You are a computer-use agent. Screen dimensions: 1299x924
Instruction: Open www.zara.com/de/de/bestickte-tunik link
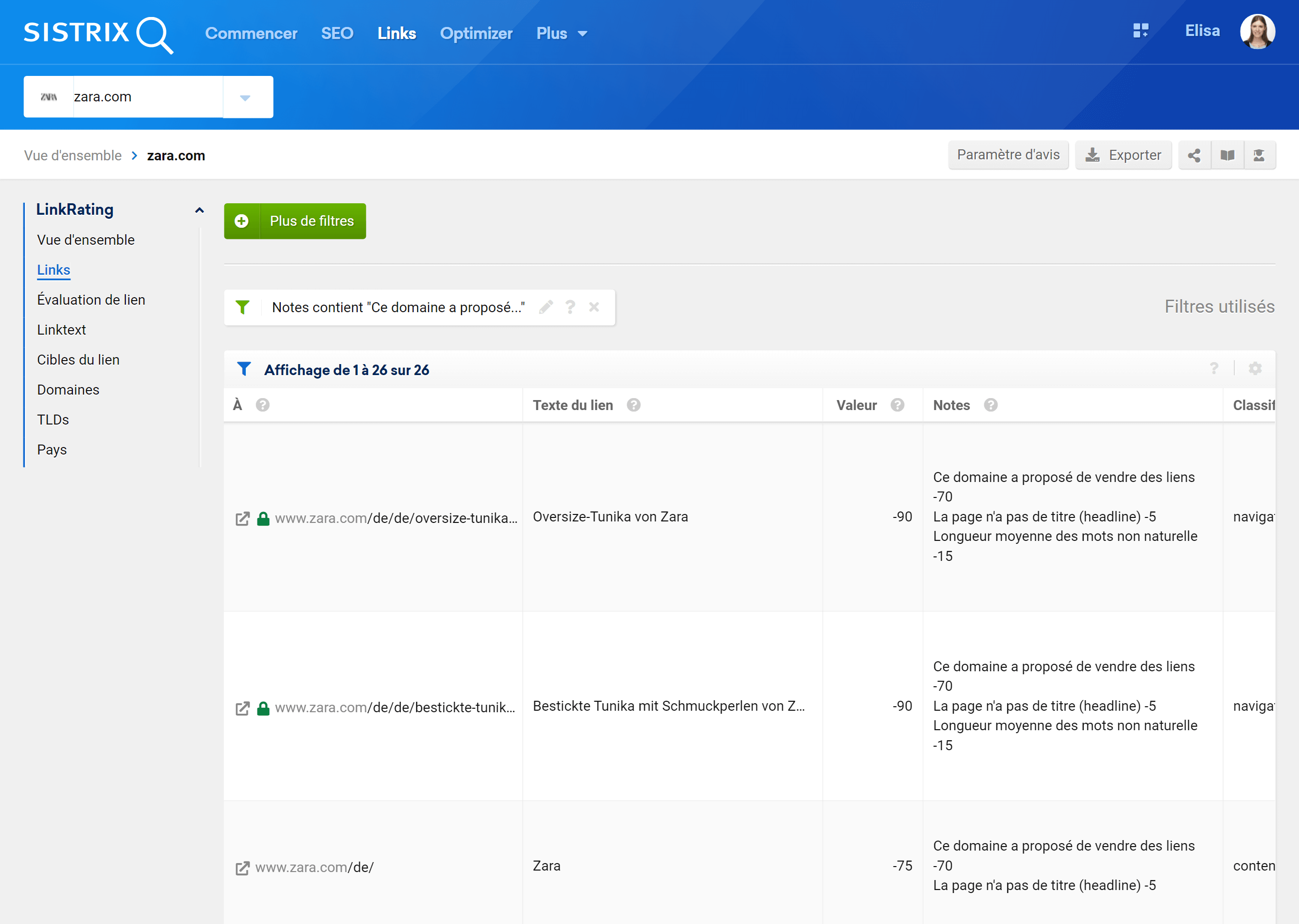[395, 708]
